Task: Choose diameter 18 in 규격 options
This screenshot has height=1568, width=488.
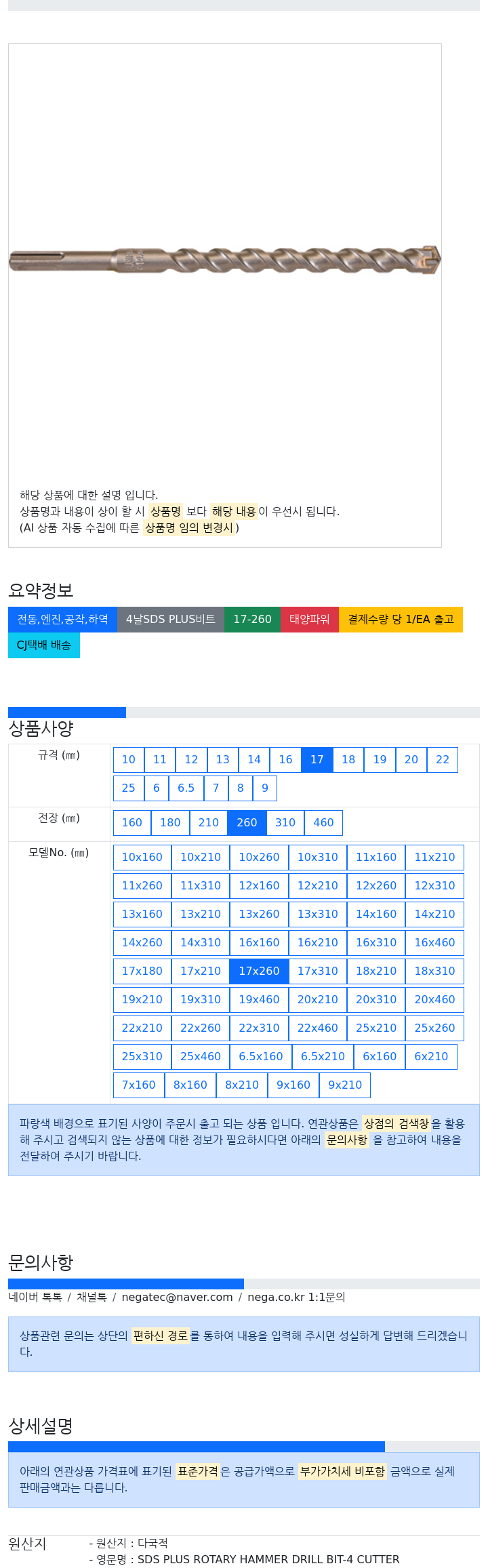Action: (348, 760)
